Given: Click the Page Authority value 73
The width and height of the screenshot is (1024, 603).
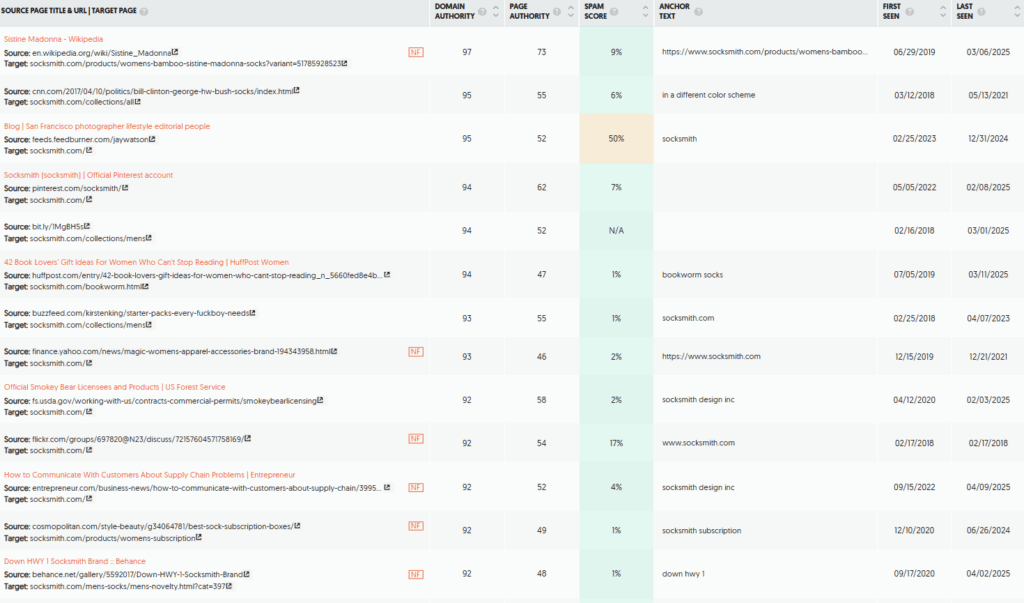Looking at the screenshot, I should (x=541, y=52).
